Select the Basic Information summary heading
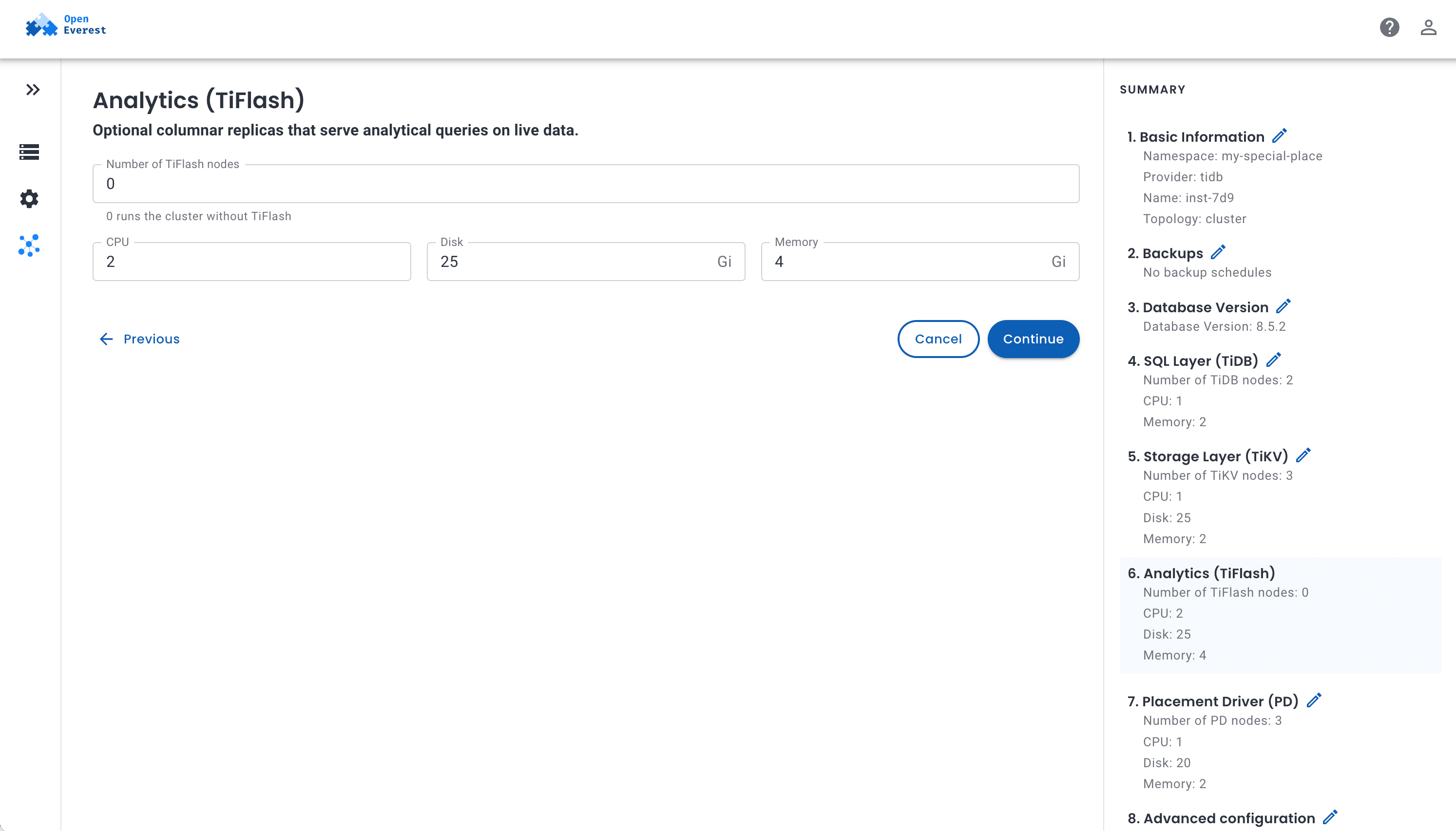 click(x=1196, y=137)
